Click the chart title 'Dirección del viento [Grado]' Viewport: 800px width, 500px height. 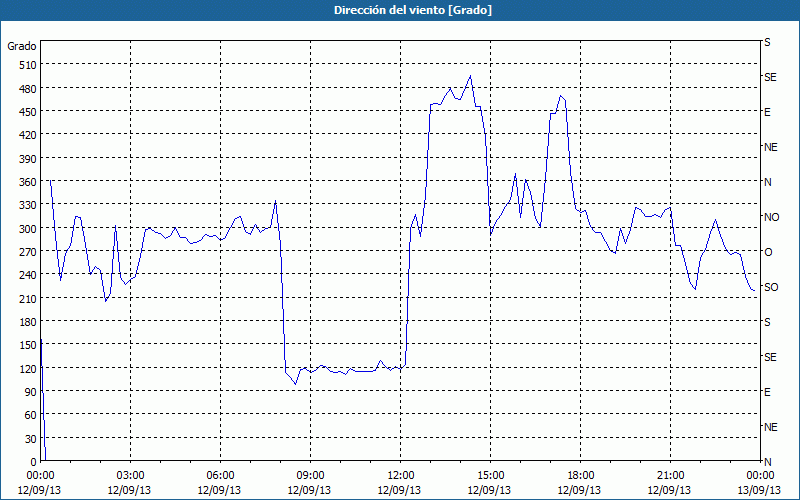(x=413, y=10)
